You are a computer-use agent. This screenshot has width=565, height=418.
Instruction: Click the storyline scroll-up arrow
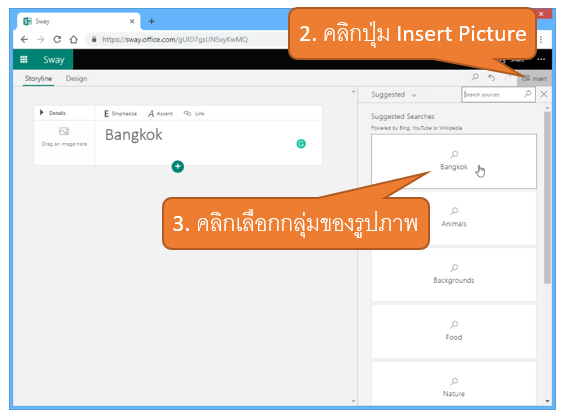pyautogui.click(x=353, y=92)
